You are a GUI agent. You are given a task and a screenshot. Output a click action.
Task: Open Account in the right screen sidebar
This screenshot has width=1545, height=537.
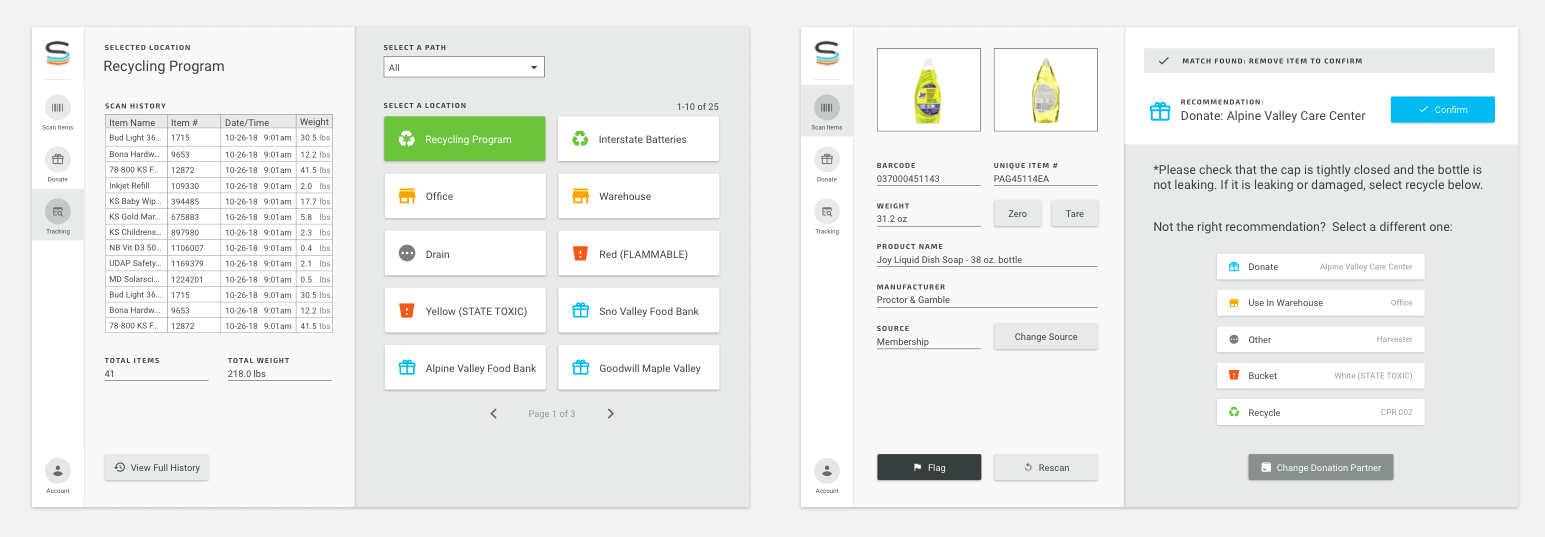[x=827, y=476]
